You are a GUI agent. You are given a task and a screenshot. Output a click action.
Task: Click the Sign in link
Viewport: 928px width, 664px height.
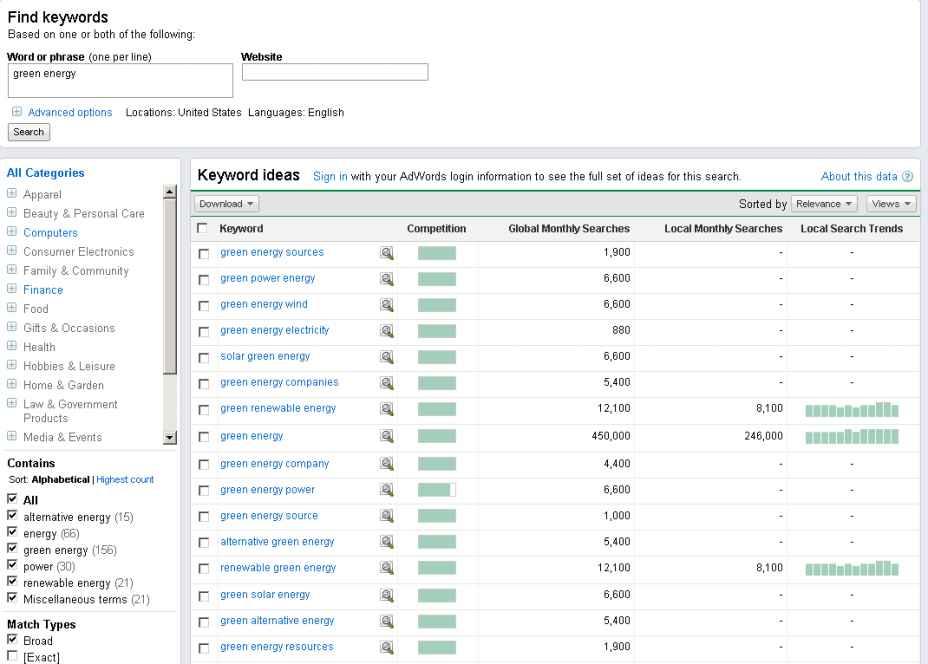330,177
